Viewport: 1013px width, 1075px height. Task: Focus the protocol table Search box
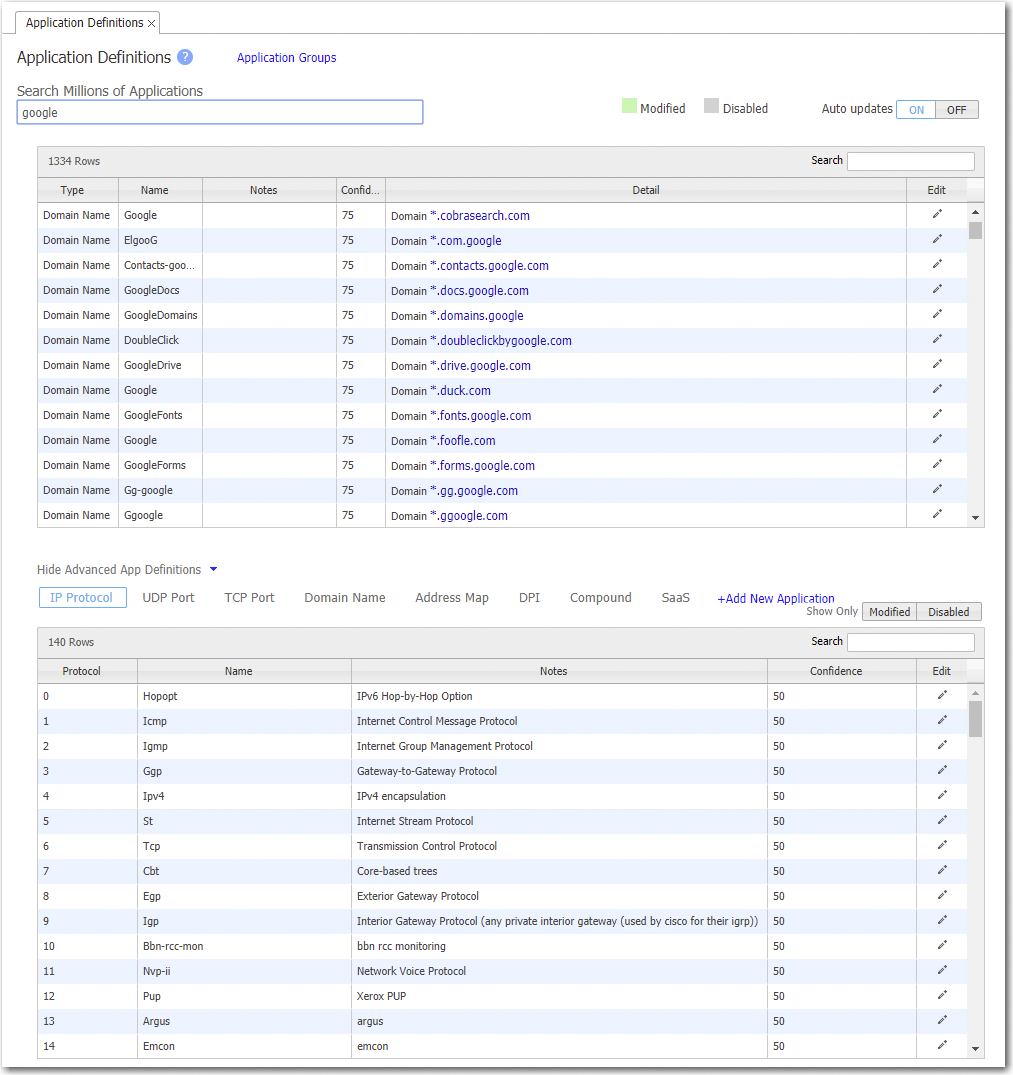[910, 642]
